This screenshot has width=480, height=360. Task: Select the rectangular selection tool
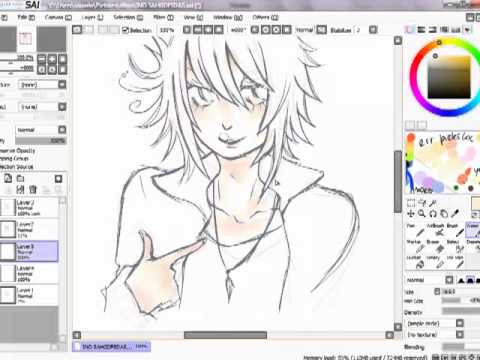pos(411,203)
